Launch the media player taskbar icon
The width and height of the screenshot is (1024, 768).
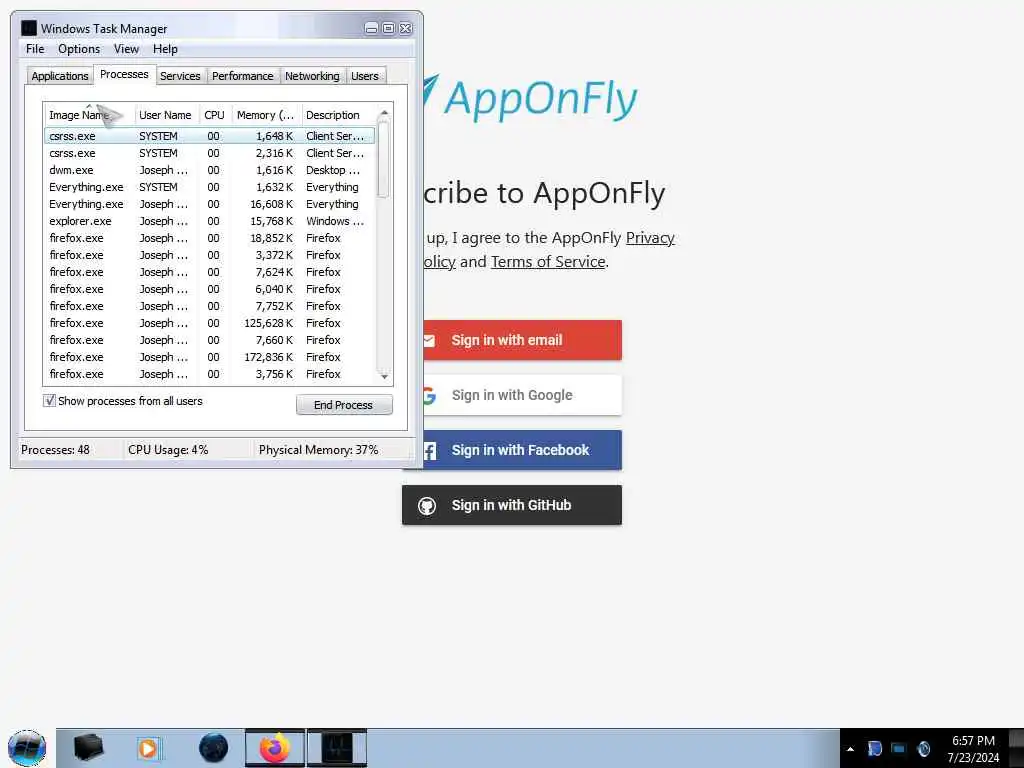pyautogui.click(x=148, y=748)
